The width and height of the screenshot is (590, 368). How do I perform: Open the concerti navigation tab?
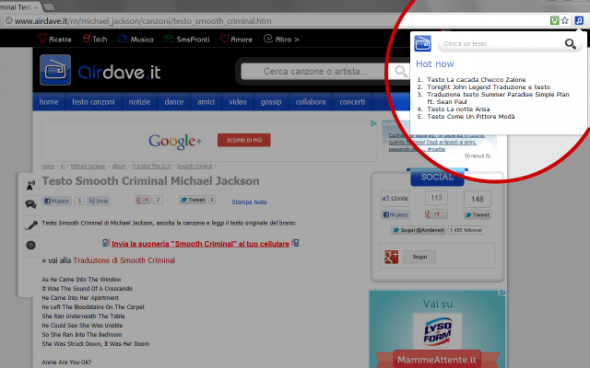pyautogui.click(x=352, y=102)
